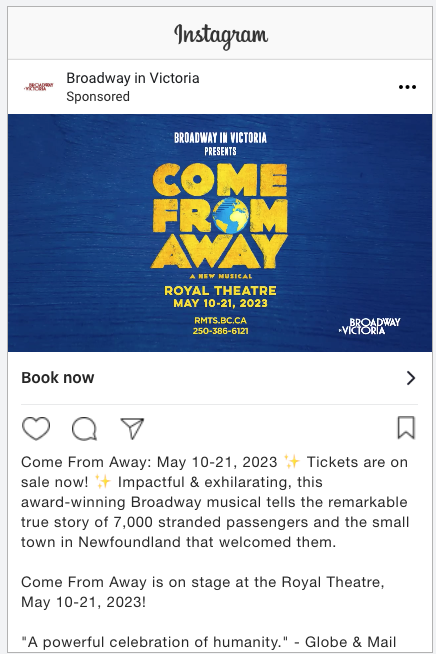Click the phone number 250-386-6121

point(220,331)
